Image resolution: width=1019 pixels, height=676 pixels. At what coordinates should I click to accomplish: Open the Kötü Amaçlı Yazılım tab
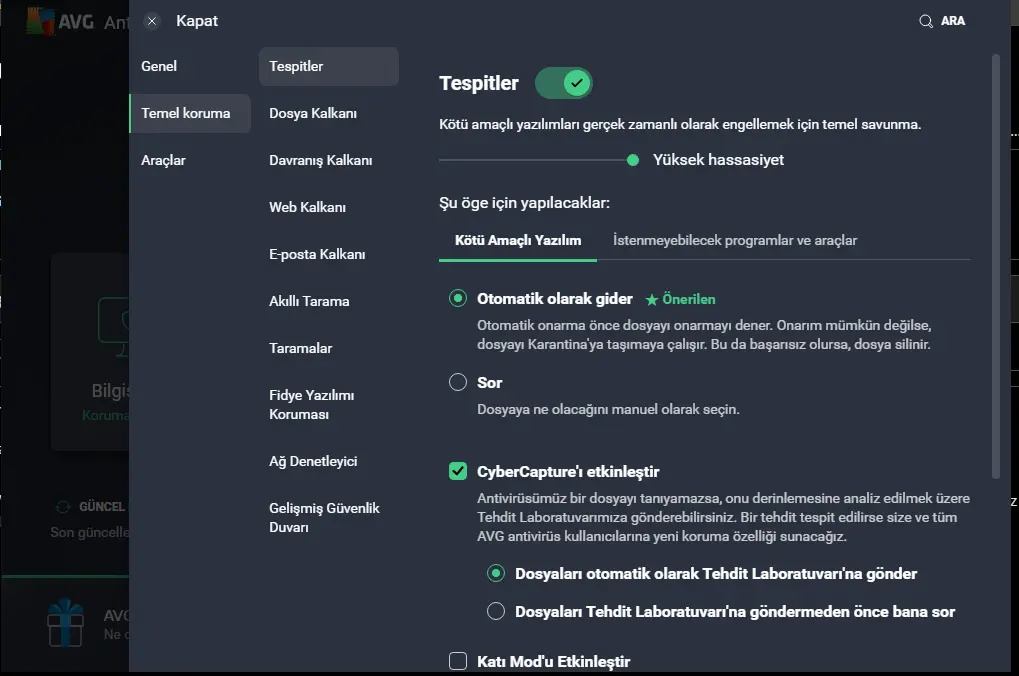click(x=518, y=240)
